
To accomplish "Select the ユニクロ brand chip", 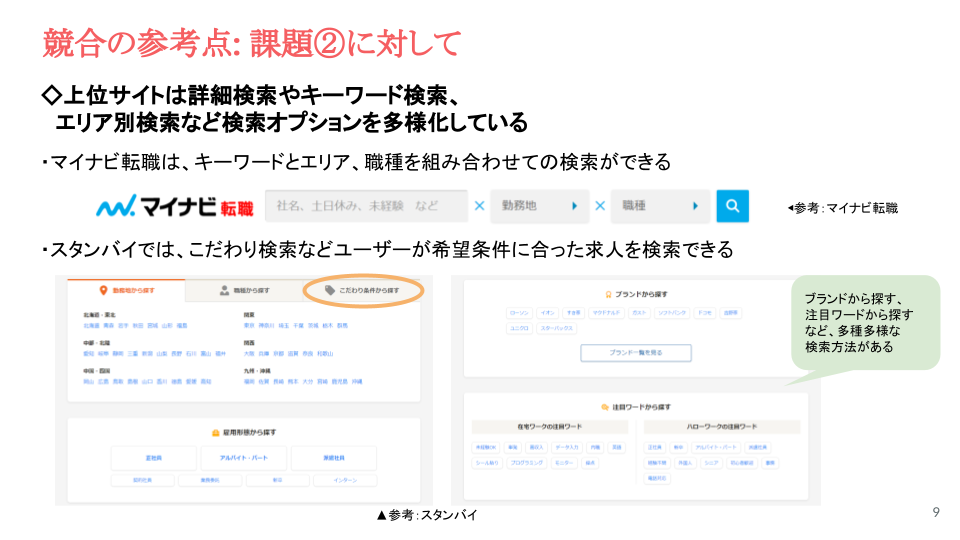I will (x=519, y=328).
